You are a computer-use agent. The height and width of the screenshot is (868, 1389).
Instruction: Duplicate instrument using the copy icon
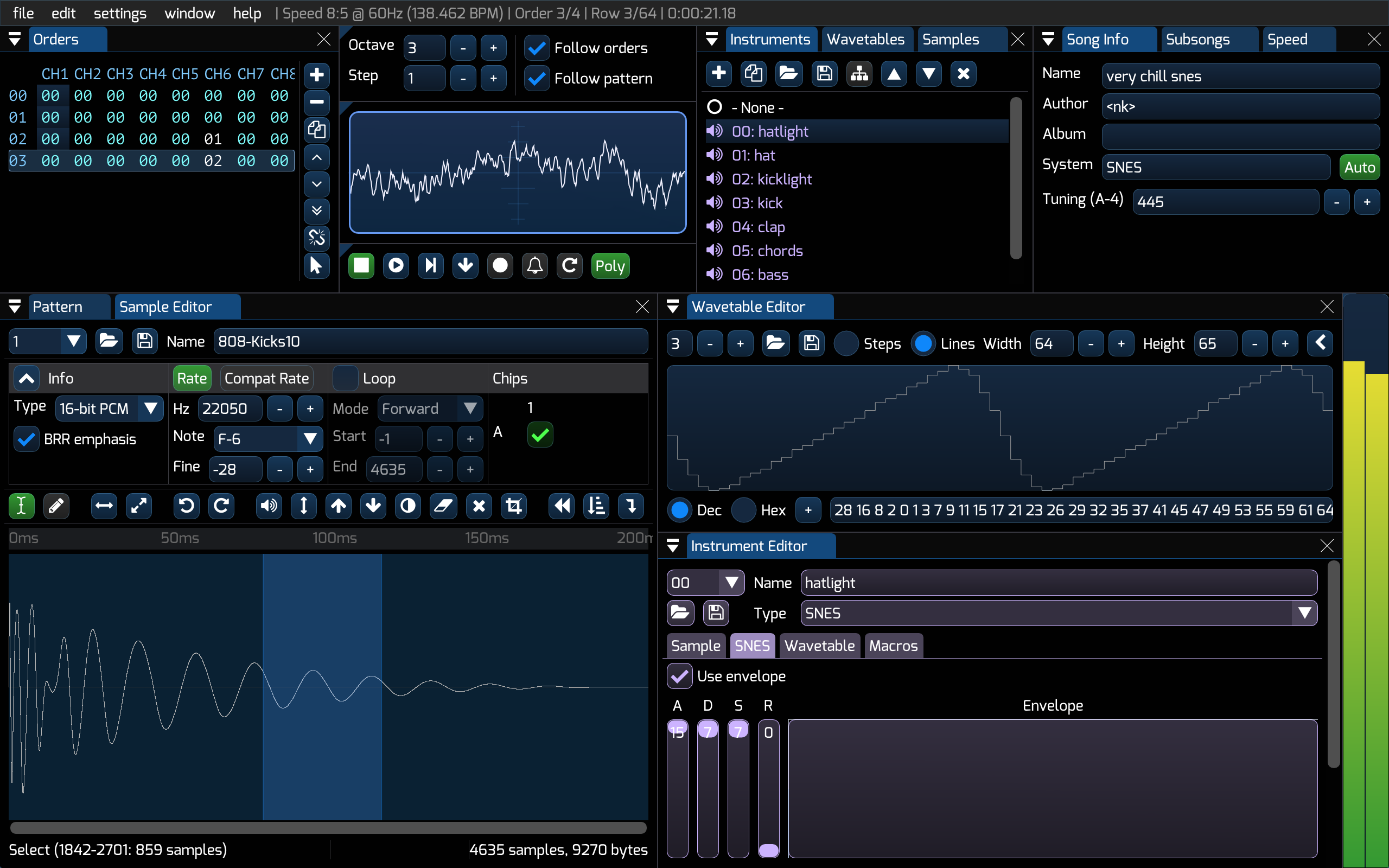[x=754, y=73]
